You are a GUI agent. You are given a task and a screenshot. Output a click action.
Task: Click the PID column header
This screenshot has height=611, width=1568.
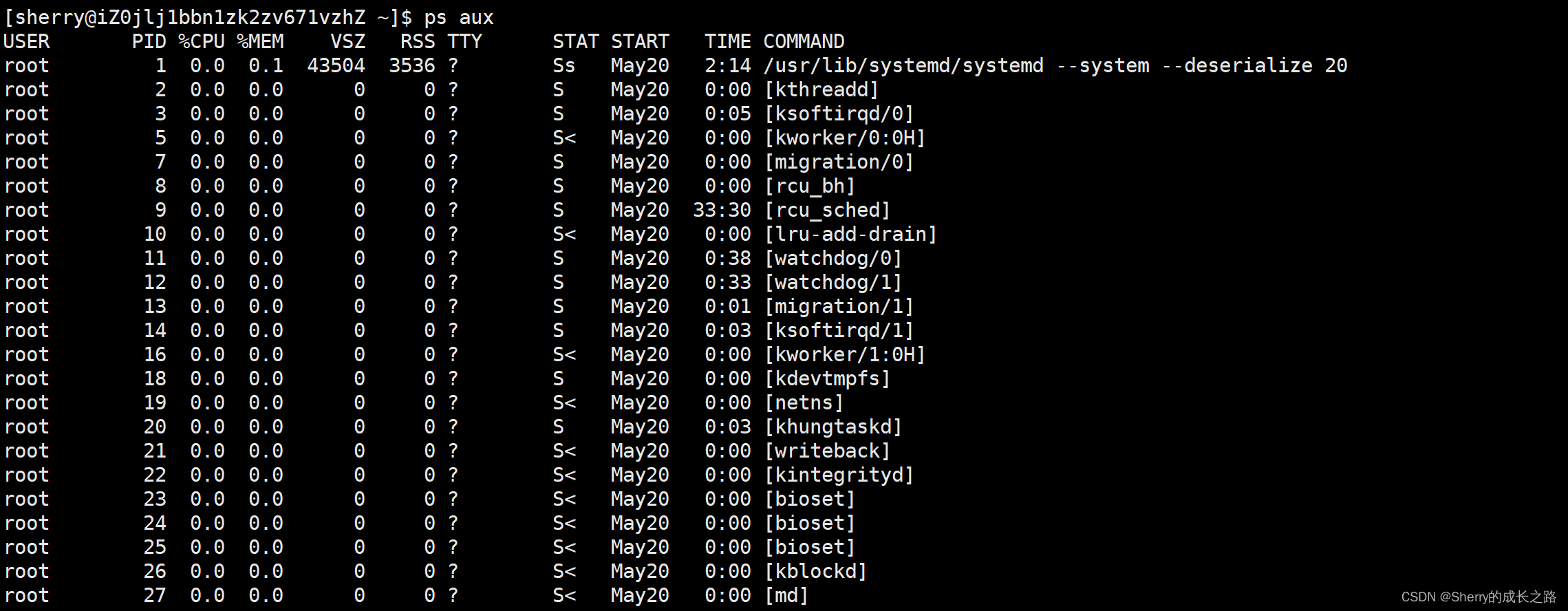click(x=149, y=42)
